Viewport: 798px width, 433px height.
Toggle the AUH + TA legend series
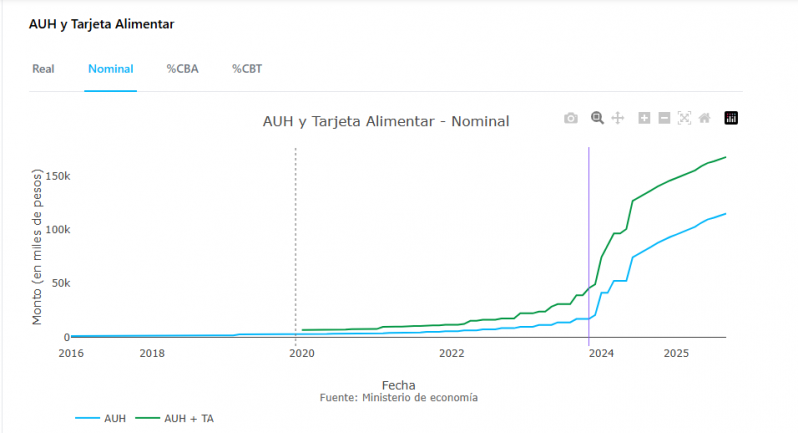tap(176, 418)
